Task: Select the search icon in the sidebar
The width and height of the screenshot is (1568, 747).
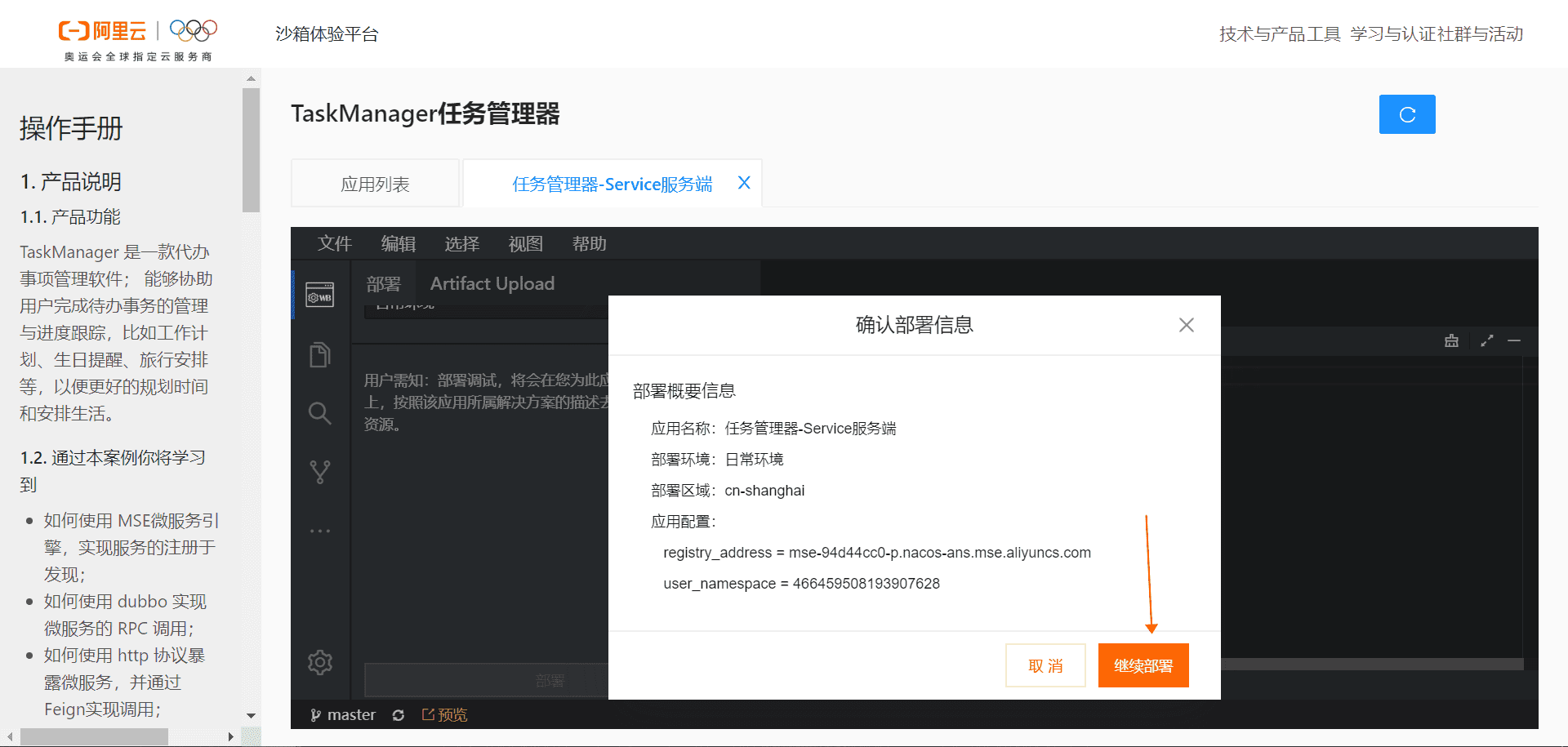Action: [x=319, y=413]
